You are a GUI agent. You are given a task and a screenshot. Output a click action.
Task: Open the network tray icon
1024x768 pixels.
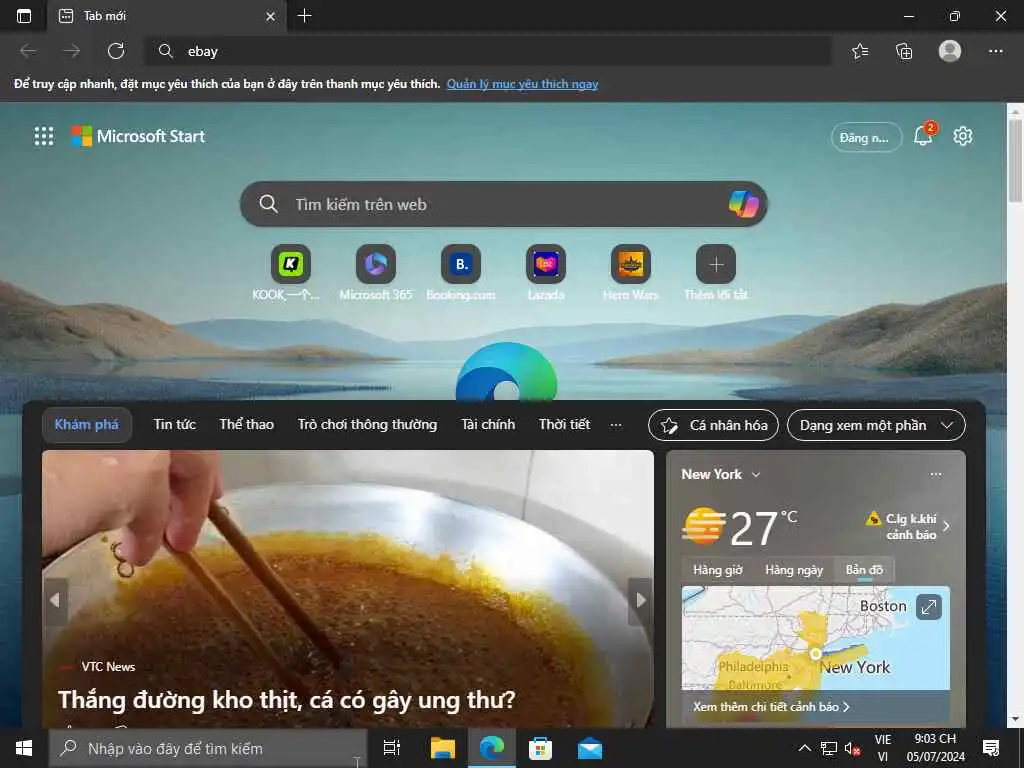click(x=829, y=748)
